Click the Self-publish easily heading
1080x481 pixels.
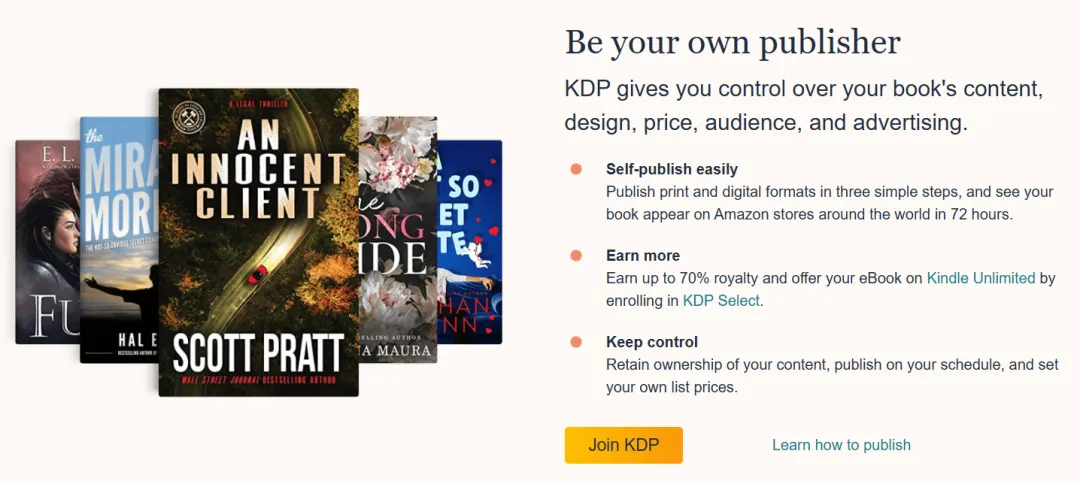point(672,169)
